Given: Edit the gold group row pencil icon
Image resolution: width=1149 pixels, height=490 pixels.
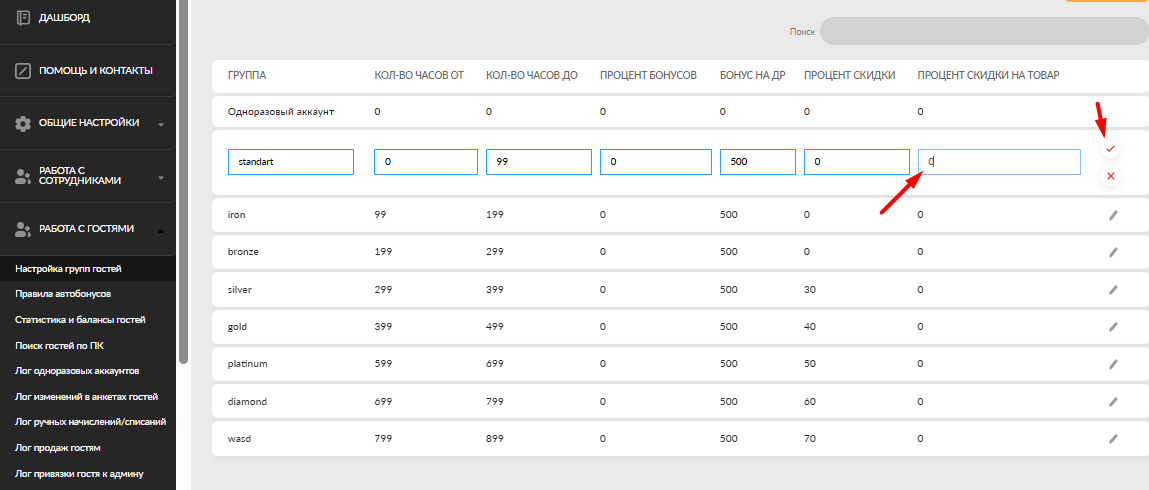Looking at the screenshot, I should click(1113, 327).
